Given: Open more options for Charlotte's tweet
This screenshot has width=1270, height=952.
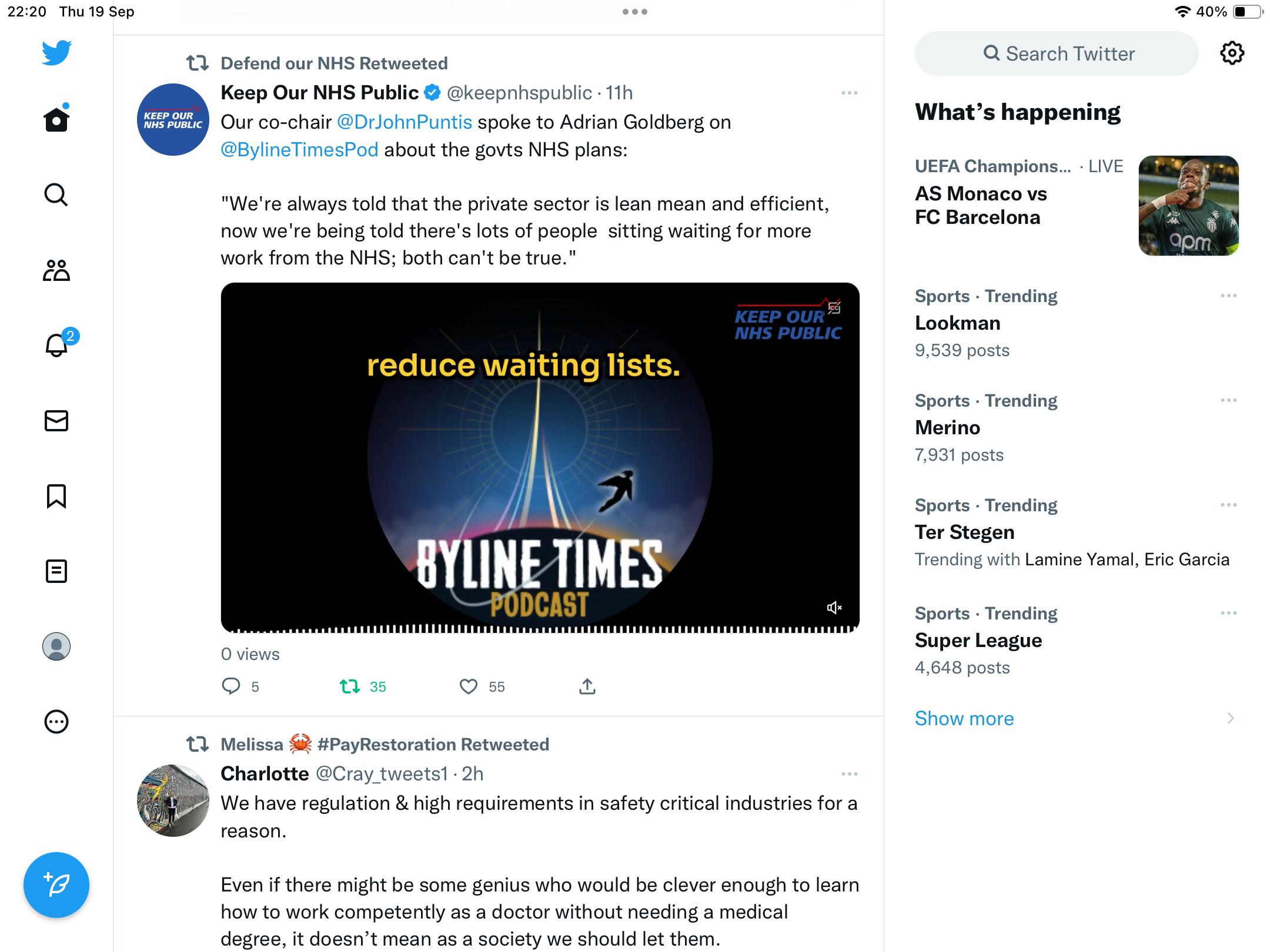Looking at the screenshot, I should [849, 774].
